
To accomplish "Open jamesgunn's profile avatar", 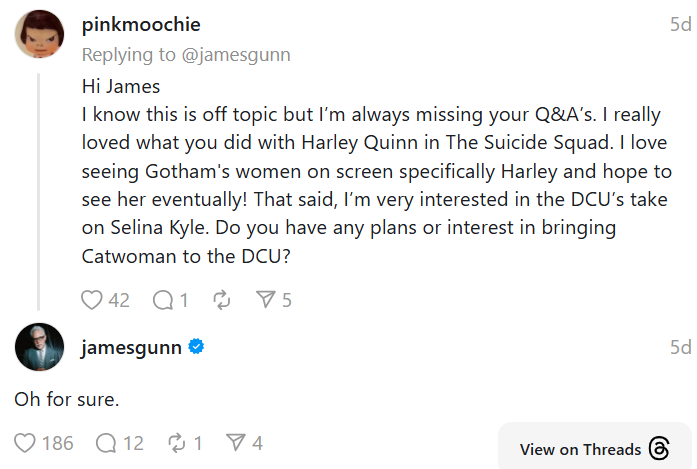I will tap(39, 348).
